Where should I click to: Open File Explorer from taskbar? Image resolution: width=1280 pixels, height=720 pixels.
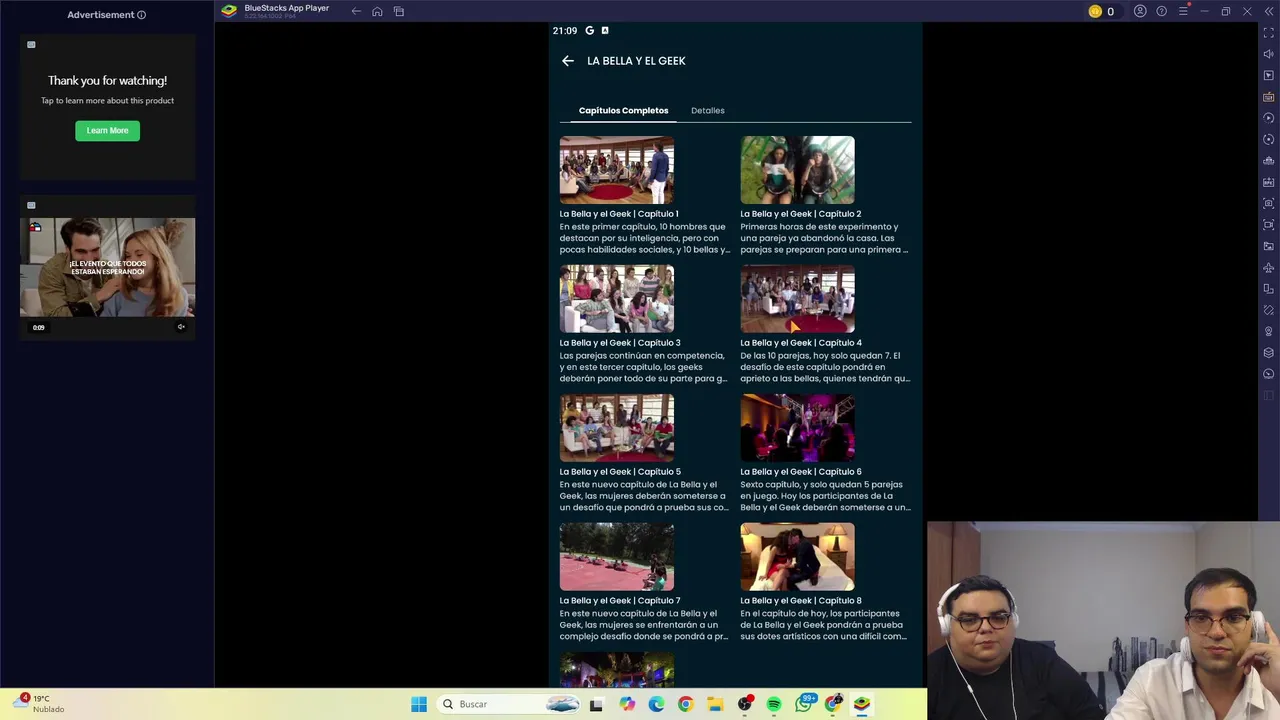point(715,704)
